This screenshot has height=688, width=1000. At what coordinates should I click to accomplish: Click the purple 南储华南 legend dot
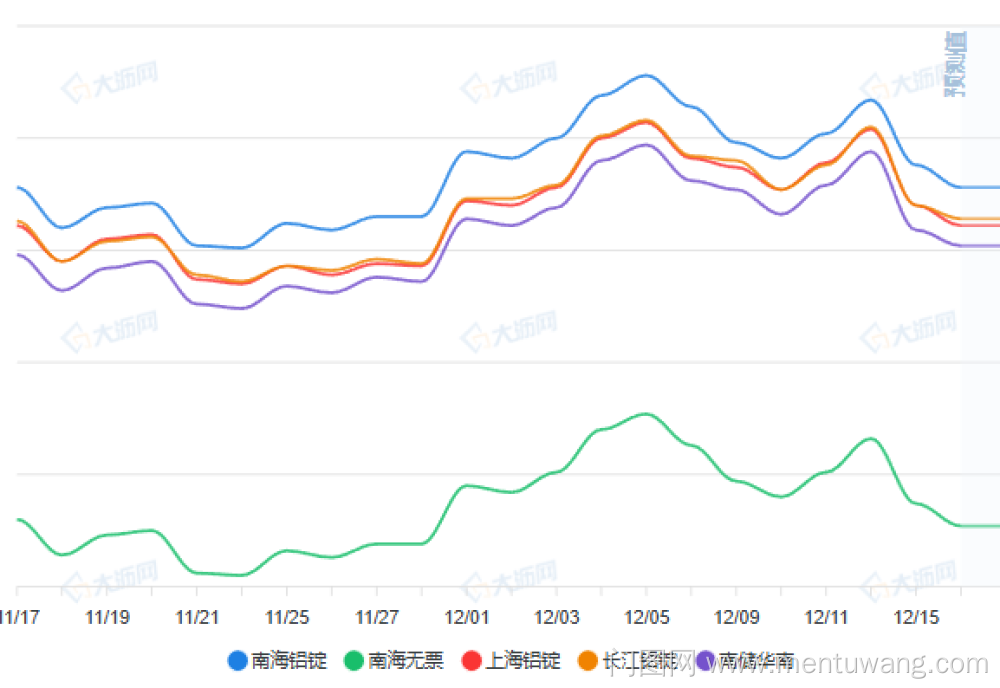click(x=706, y=660)
